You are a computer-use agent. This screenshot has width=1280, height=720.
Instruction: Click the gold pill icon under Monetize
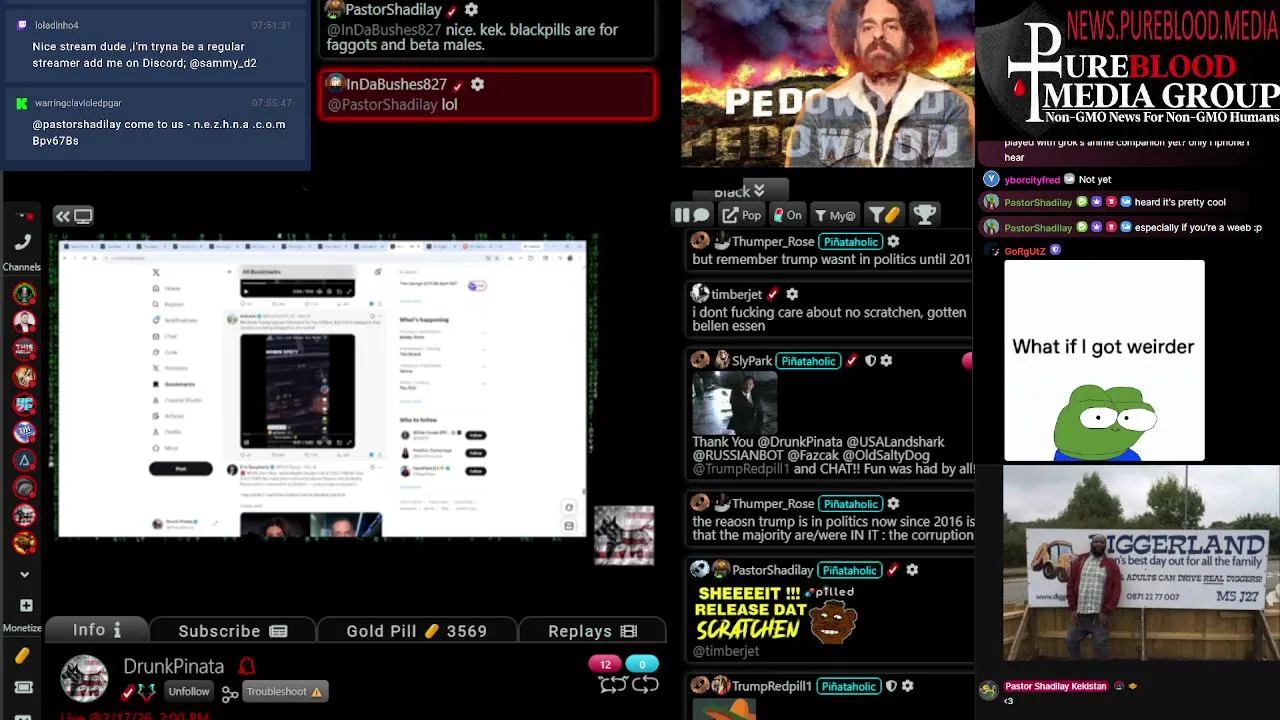tap(22, 656)
